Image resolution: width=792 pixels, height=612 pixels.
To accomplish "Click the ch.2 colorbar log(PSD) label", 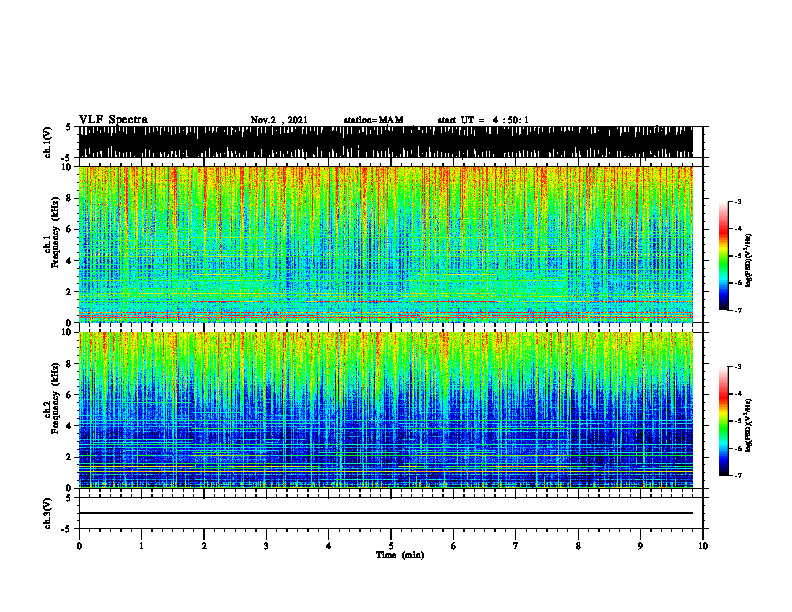I will (749, 425).
